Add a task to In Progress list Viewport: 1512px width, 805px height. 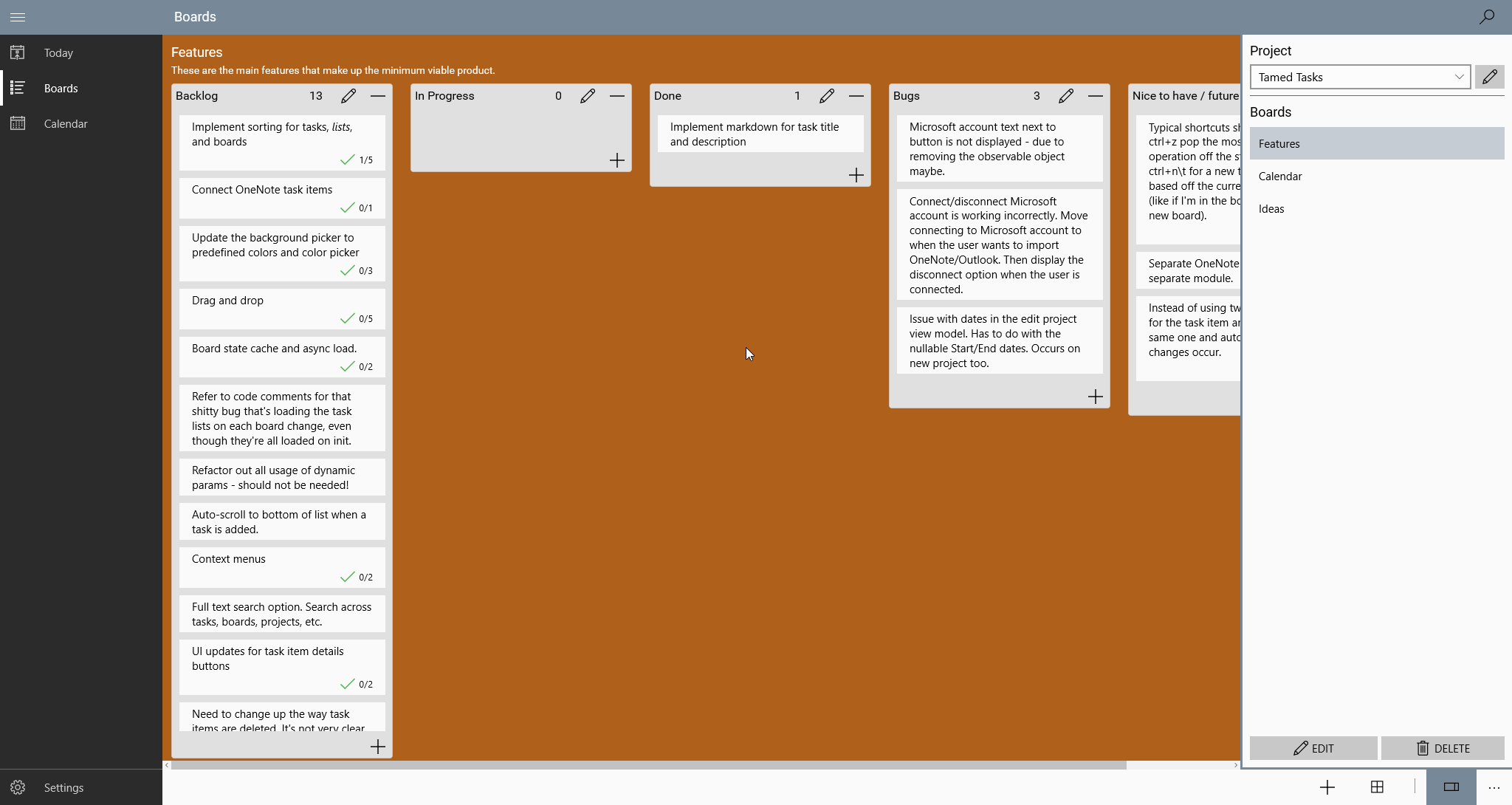tap(617, 160)
